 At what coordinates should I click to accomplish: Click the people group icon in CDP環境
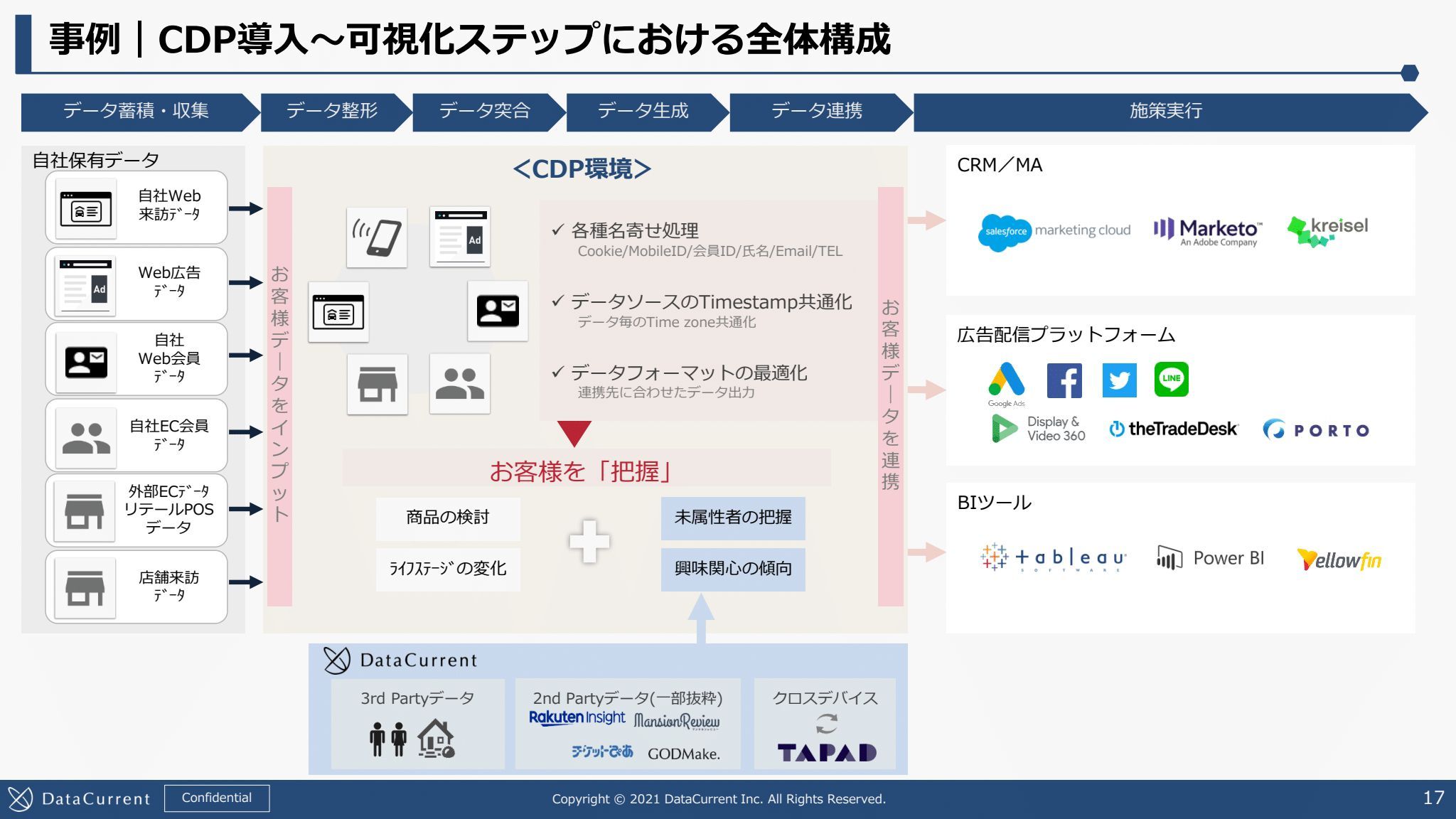[460, 384]
